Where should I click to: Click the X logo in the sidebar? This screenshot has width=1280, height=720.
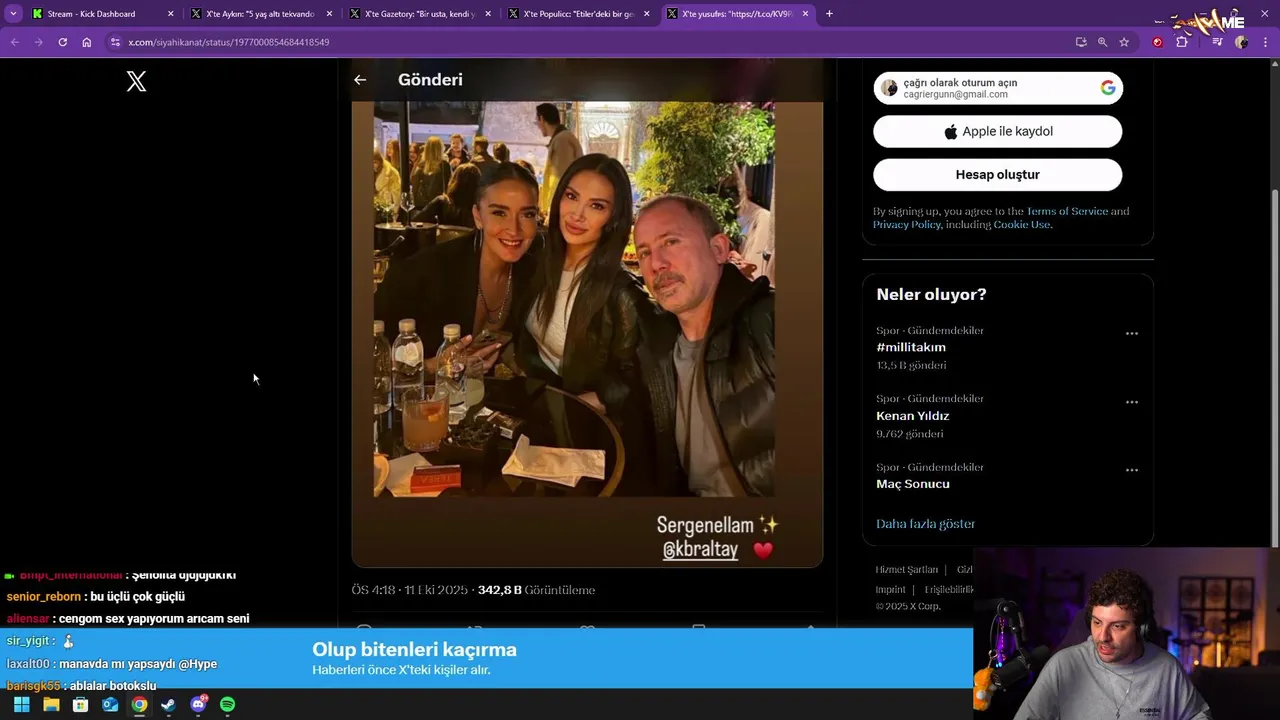click(137, 82)
